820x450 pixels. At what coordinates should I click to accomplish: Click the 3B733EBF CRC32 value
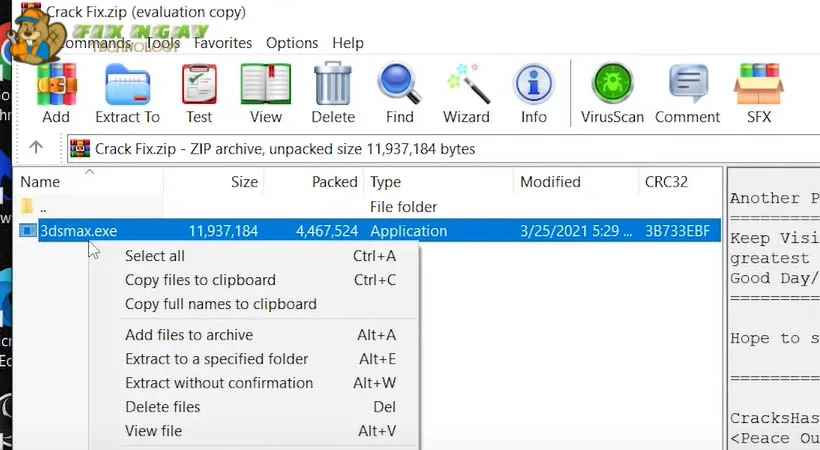(x=677, y=231)
